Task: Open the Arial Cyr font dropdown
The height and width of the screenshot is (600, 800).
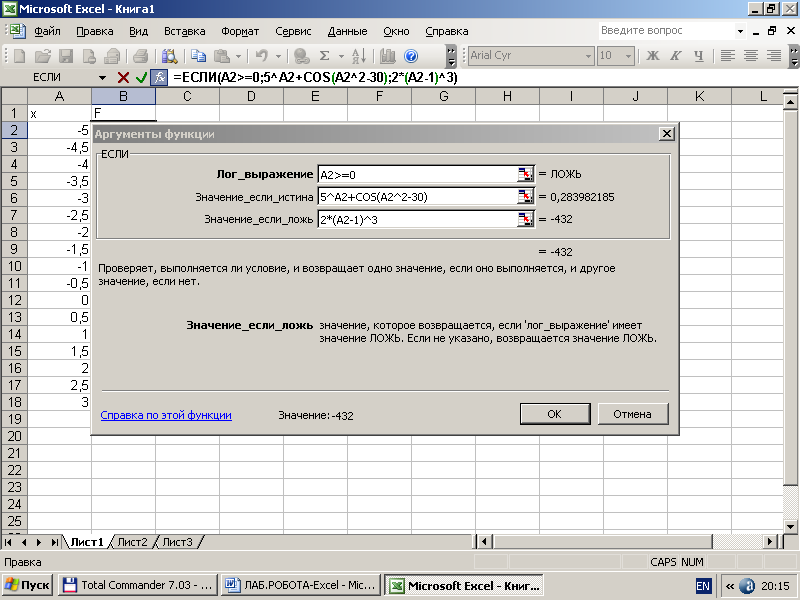Action: tap(588, 56)
